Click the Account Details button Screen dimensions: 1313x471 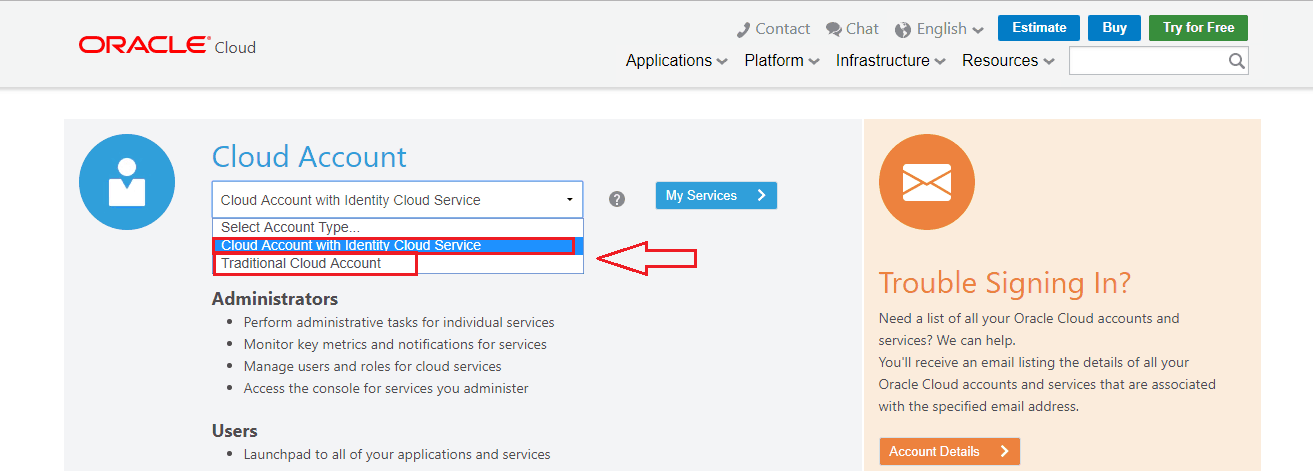click(x=949, y=451)
